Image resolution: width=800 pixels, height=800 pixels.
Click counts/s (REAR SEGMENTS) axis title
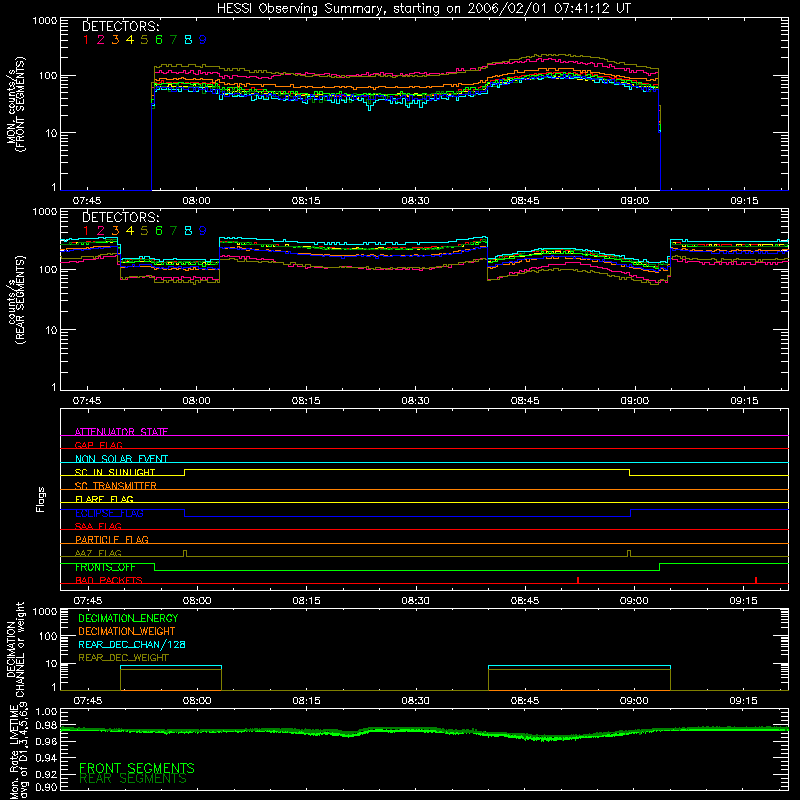[15, 300]
